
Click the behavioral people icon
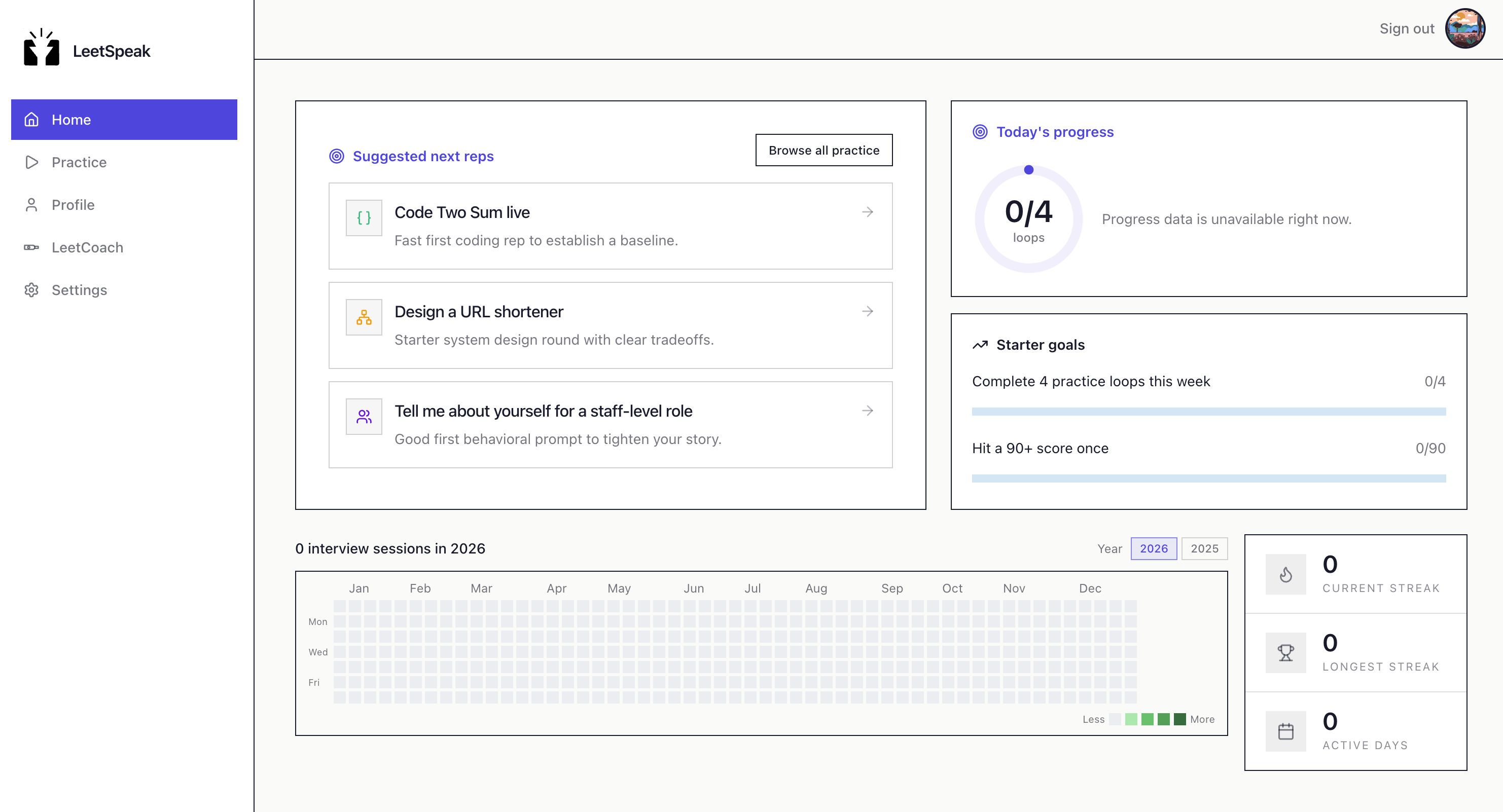(x=364, y=417)
